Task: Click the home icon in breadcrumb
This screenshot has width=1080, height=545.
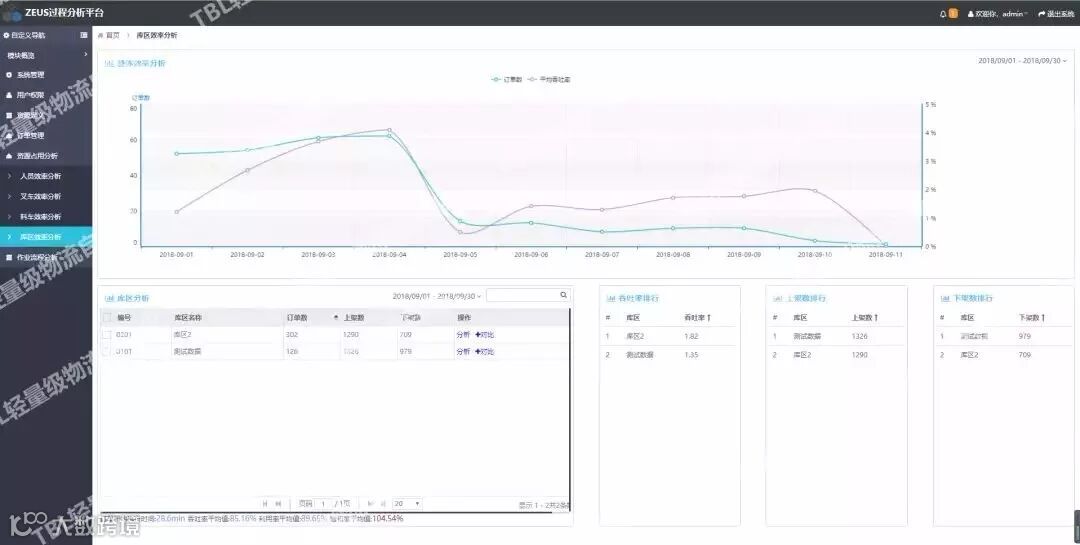Action: 101,35
